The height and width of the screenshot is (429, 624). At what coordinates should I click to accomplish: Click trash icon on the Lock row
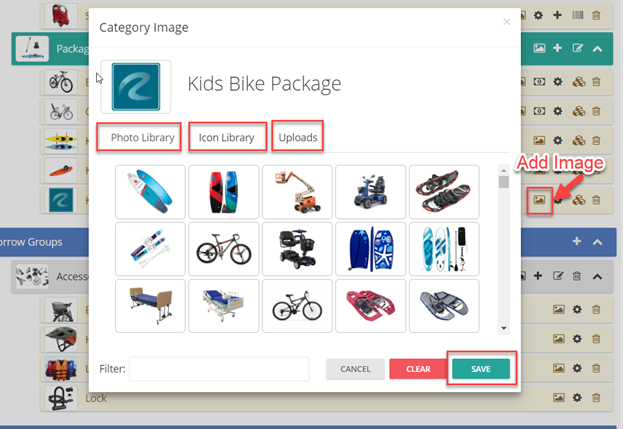click(x=596, y=397)
